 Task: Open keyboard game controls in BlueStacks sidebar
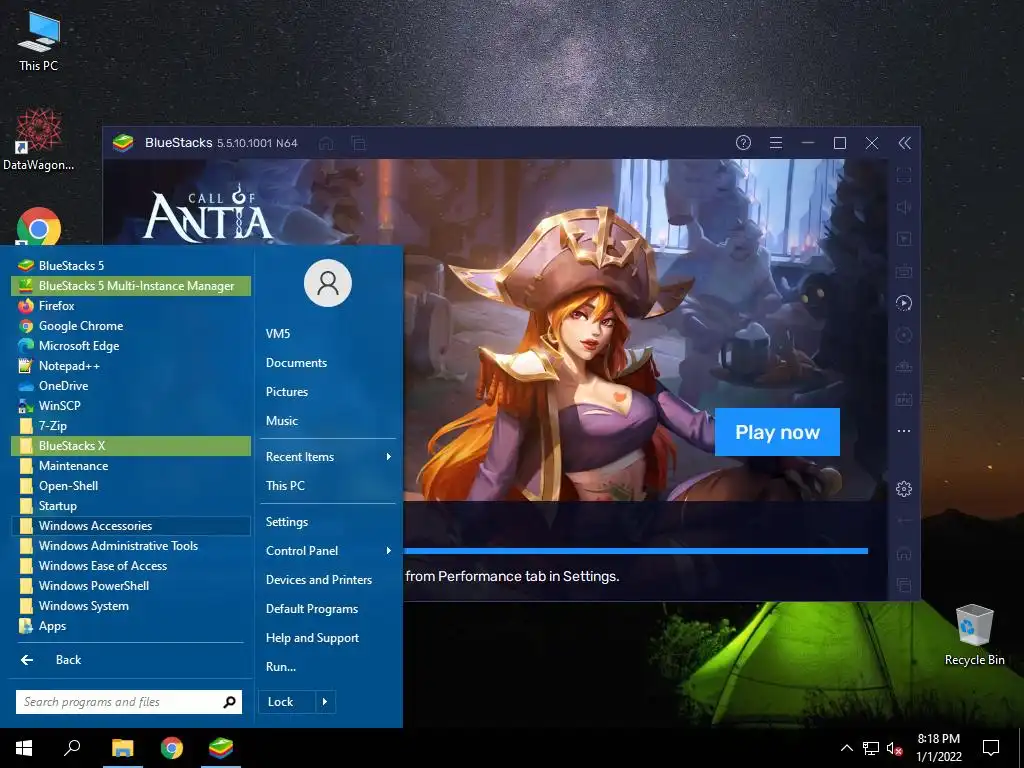pyautogui.click(x=904, y=271)
